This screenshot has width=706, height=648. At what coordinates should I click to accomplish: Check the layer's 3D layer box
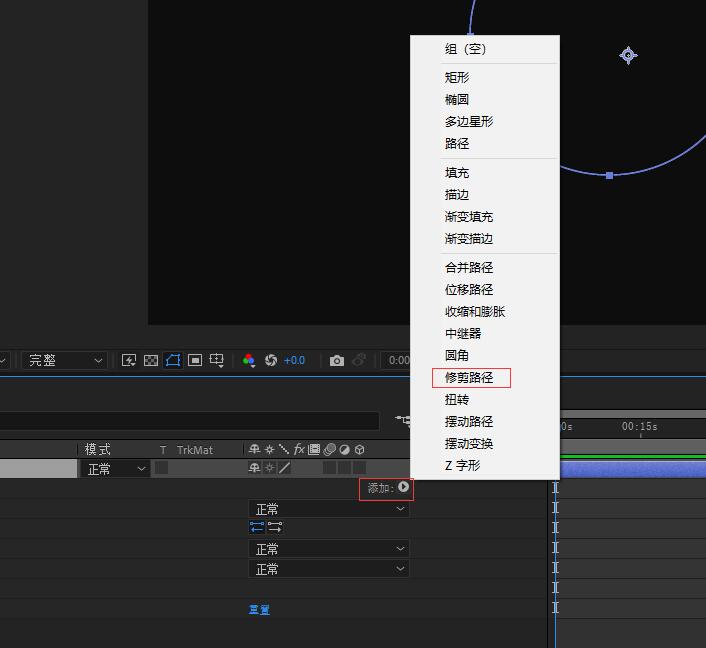coord(359,468)
